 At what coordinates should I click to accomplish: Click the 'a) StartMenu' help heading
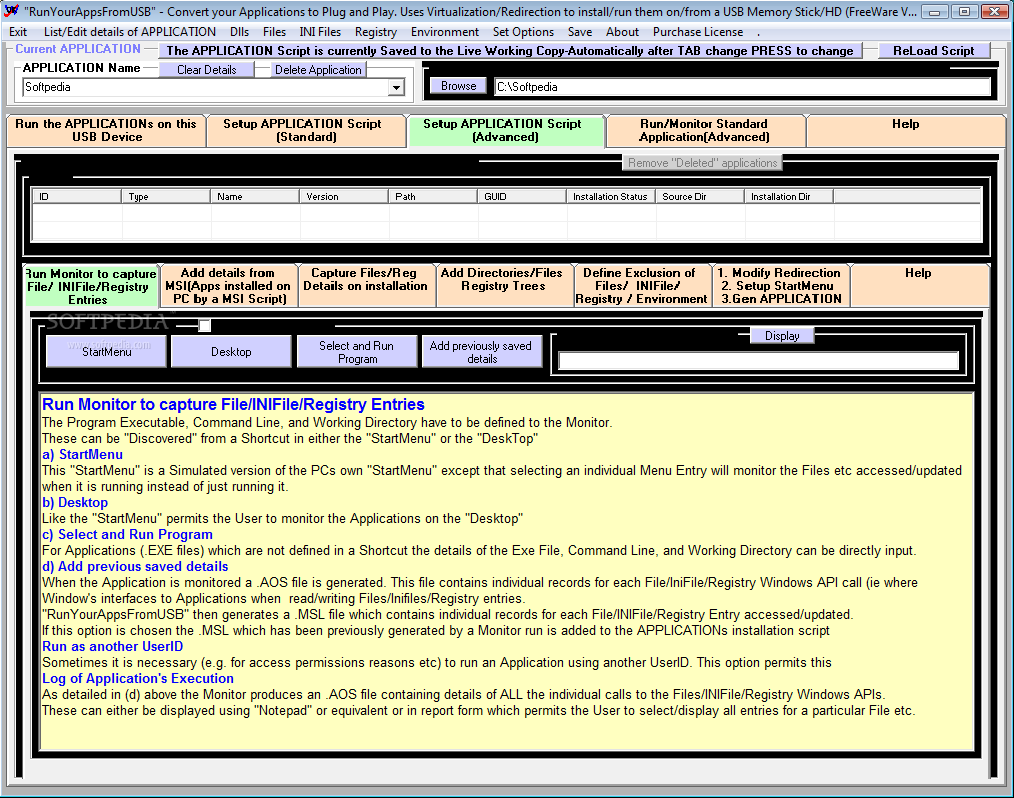[82, 455]
